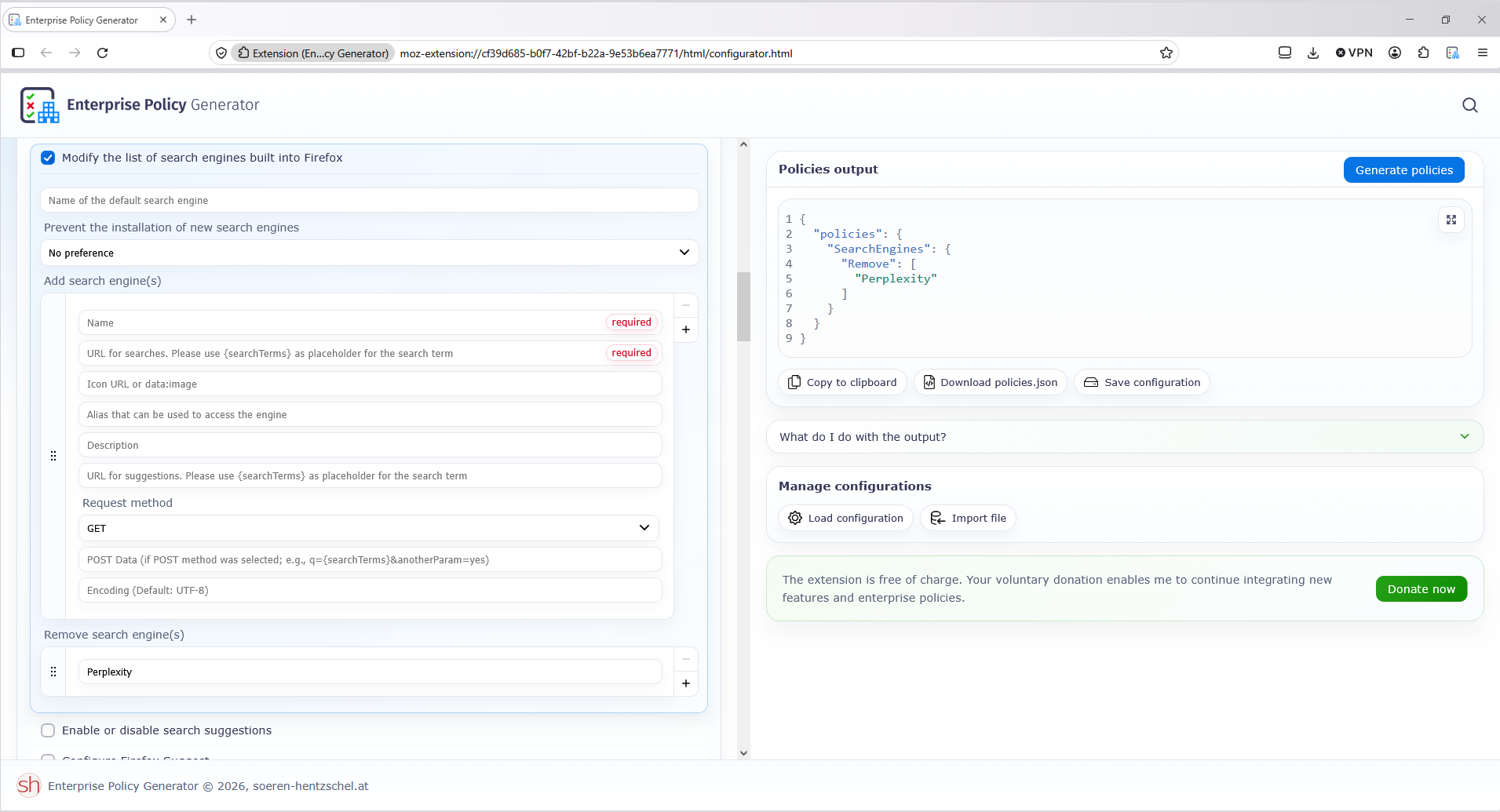
Task: Click the Enterprise Policy Generator logo icon
Action: pyautogui.click(x=39, y=105)
